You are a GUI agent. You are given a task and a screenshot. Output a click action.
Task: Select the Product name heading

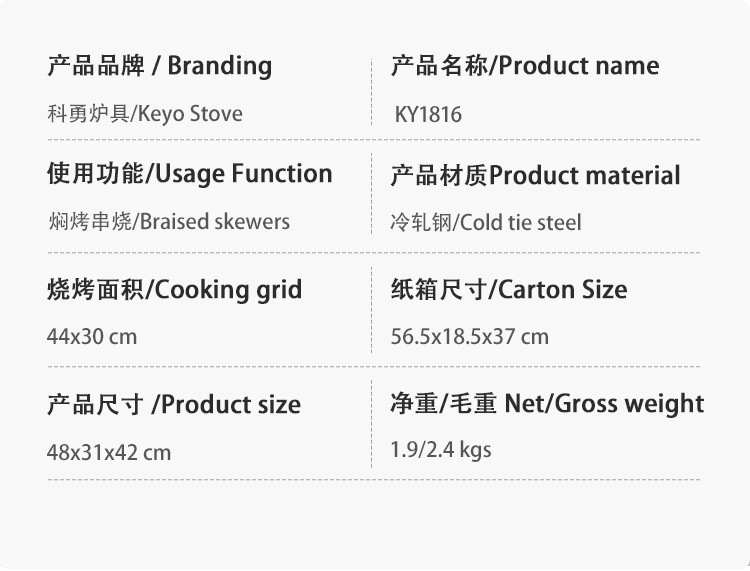(x=524, y=67)
